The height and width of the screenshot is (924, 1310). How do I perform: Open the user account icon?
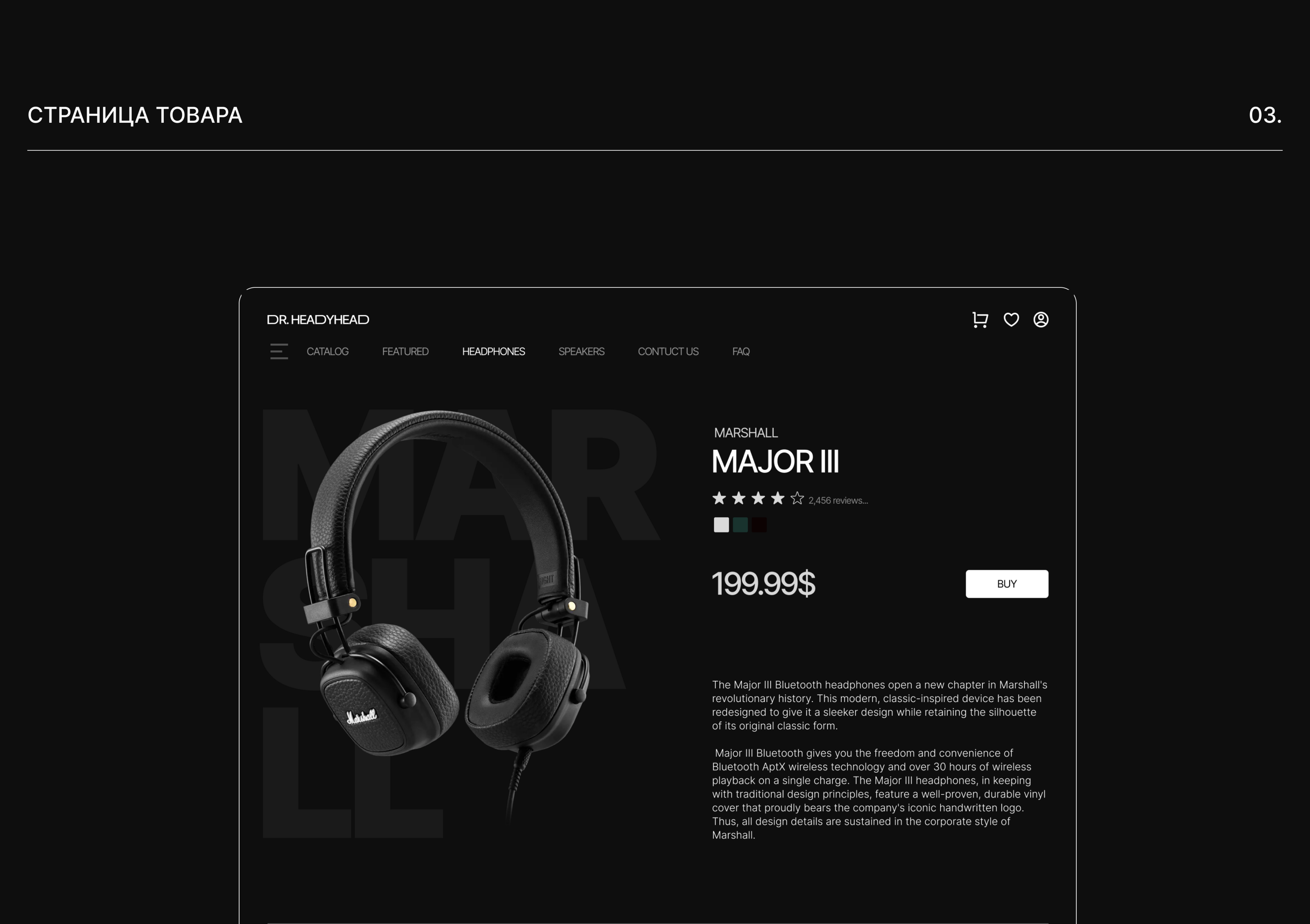pos(1041,320)
